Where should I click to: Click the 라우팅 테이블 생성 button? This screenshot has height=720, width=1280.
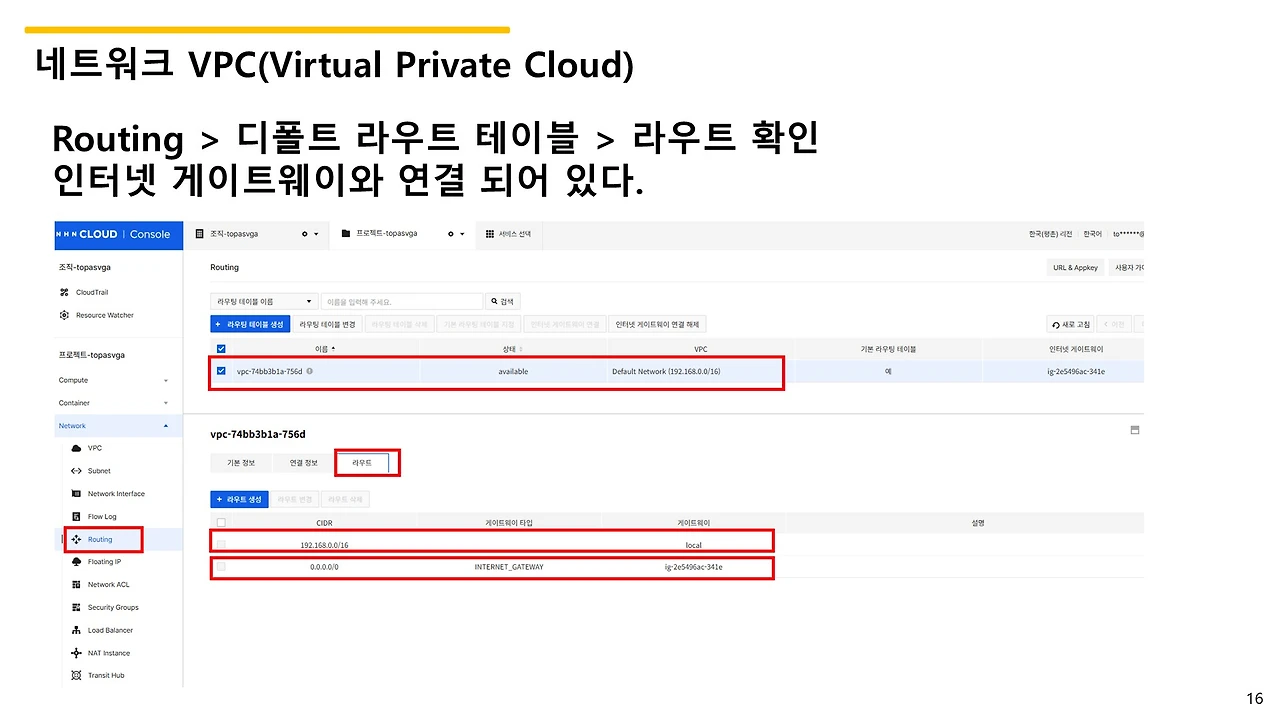point(250,324)
